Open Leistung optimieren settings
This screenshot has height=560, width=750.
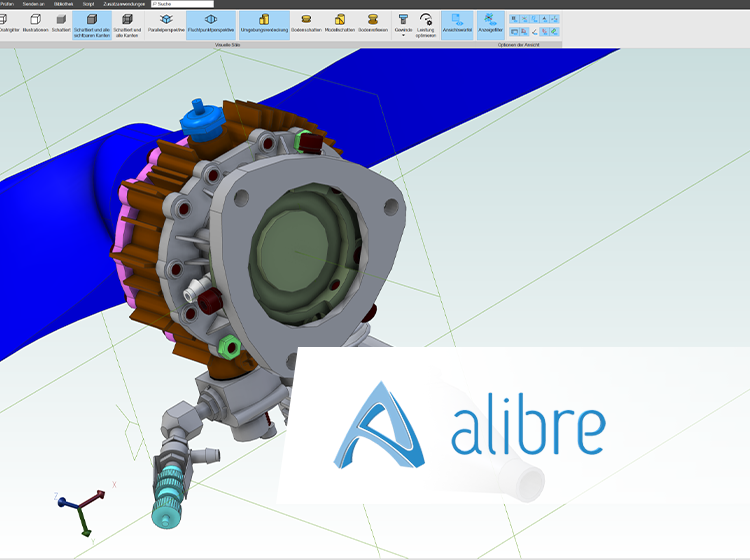[x=426, y=25]
